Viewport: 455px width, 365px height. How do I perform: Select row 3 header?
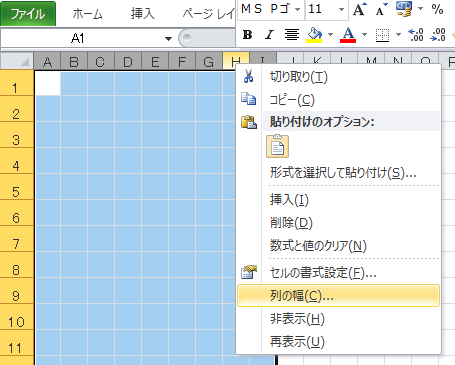pos(17,135)
